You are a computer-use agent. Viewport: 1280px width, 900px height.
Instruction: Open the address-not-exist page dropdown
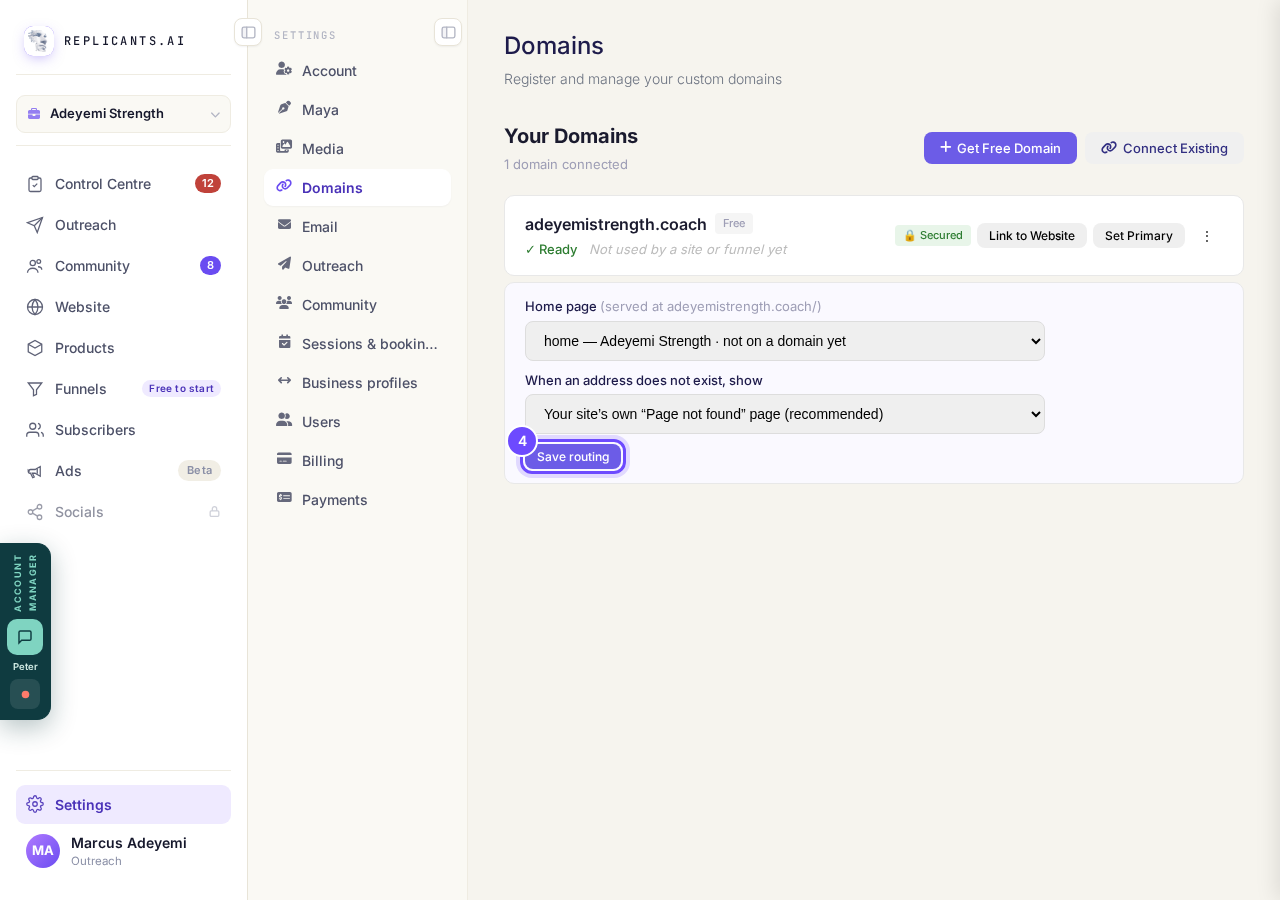[785, 414]
